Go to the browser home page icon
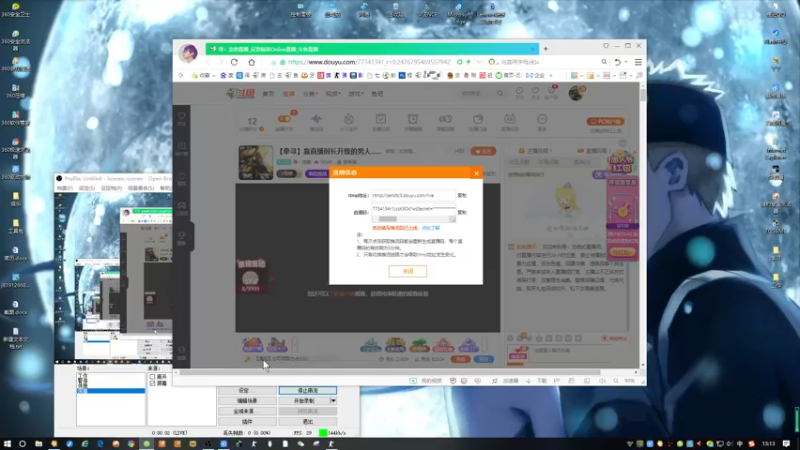This screenshot has height=450, width=800. click(x=252, y=62)
